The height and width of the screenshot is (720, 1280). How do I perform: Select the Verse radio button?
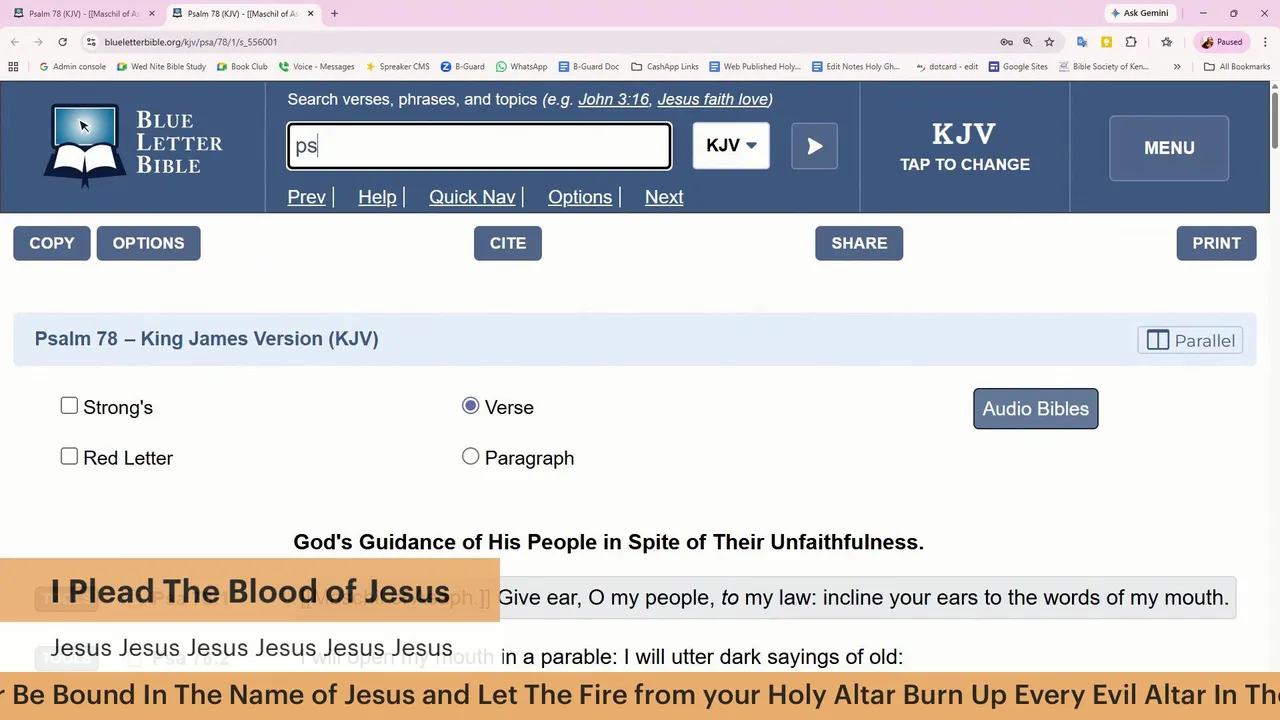pos(471,405)
